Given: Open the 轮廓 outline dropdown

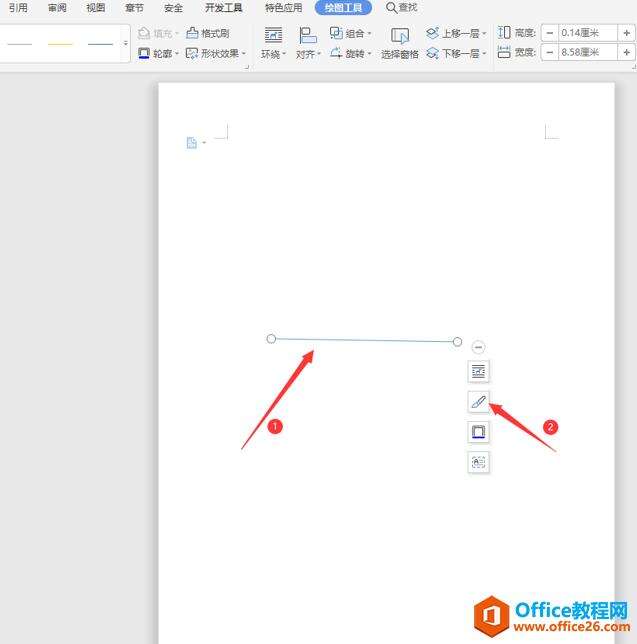Looking at the screenshot, I should point(159,53).
